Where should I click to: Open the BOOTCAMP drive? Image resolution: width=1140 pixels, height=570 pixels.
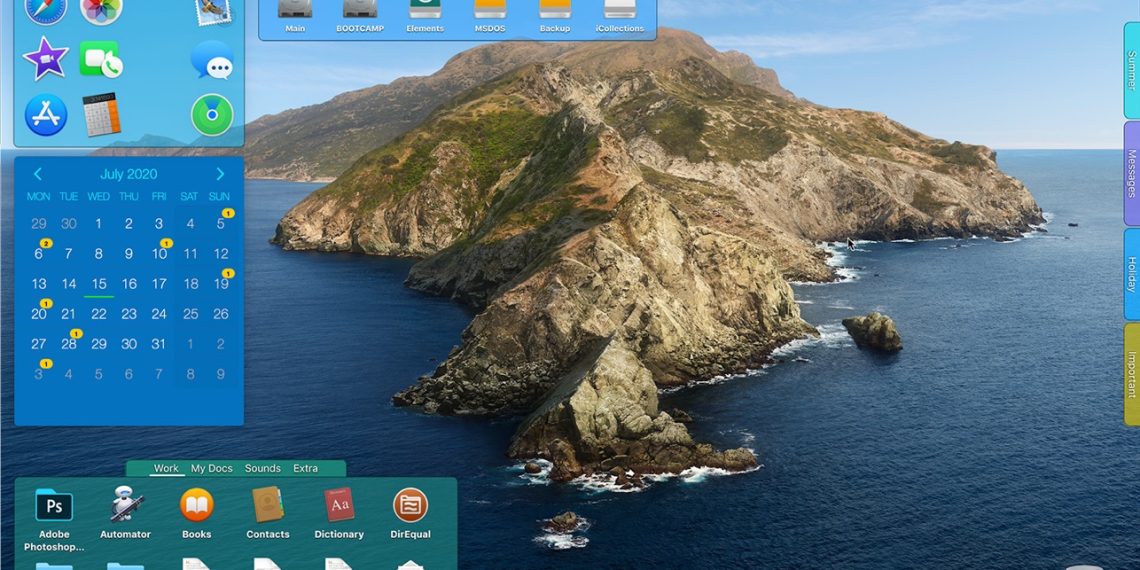tap(360, 14)
